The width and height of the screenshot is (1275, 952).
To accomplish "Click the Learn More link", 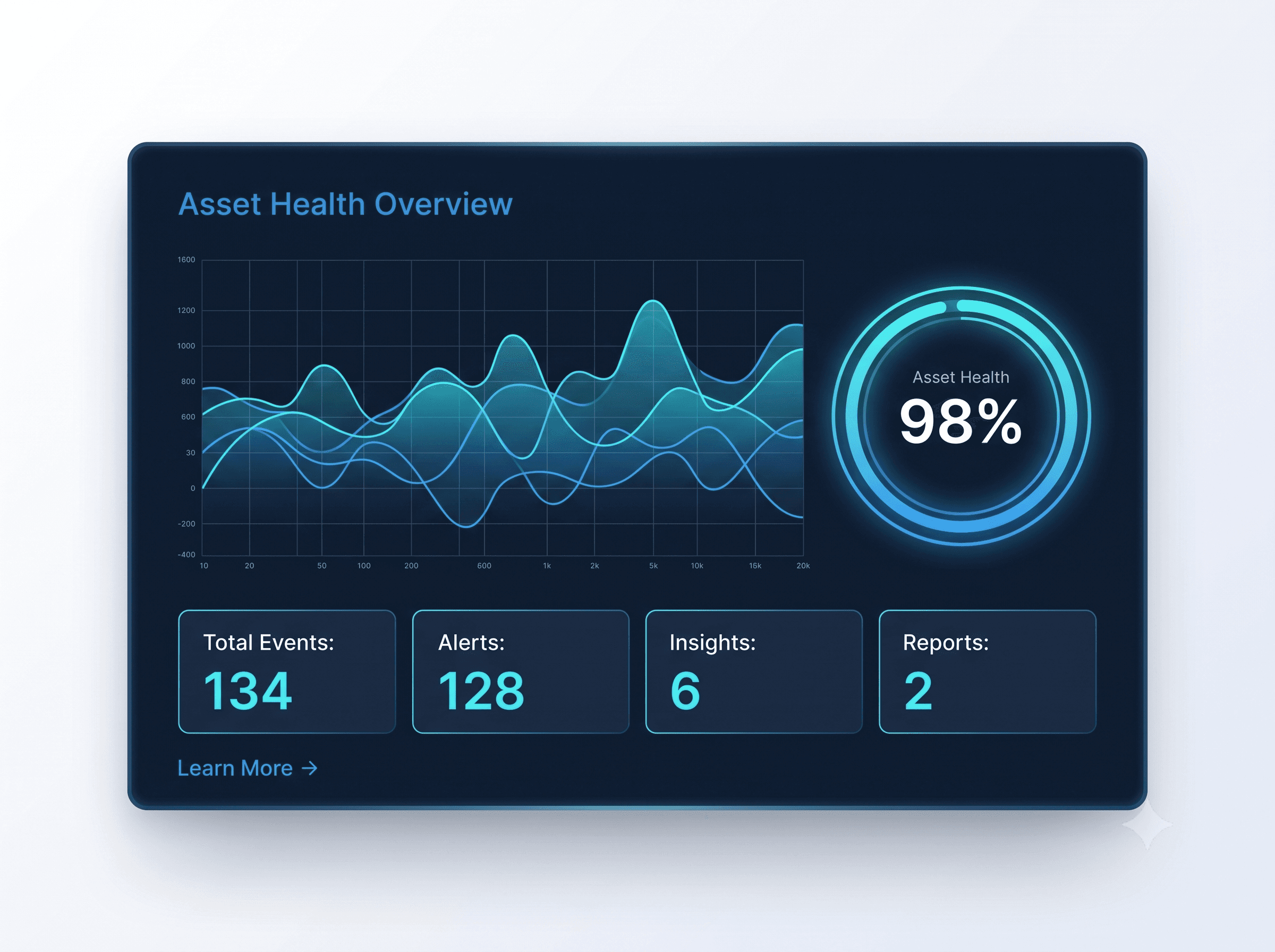I will pyautogui.click(x=247, y=768).
